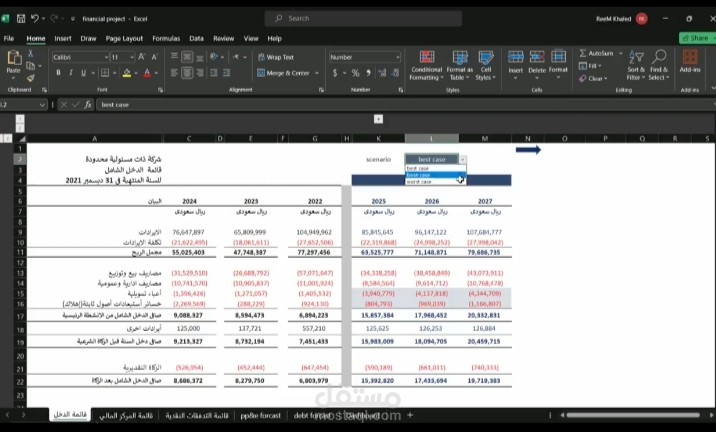Click the Insert cells icon
This screenshot has width=716, height=432.
[516, 57]
